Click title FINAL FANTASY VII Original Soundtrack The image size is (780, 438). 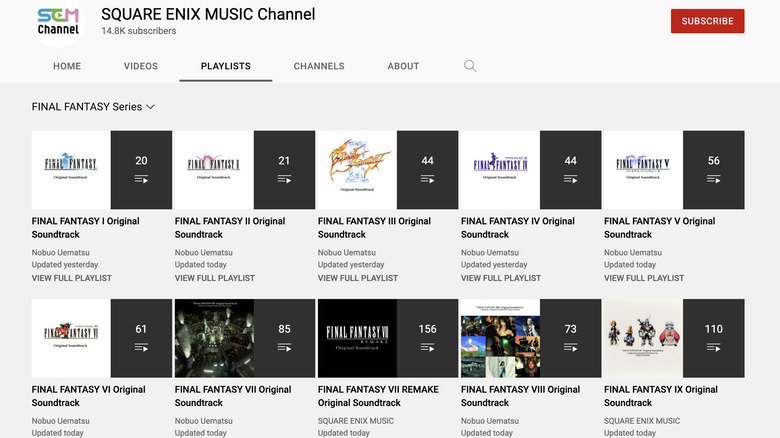point(233,396)
